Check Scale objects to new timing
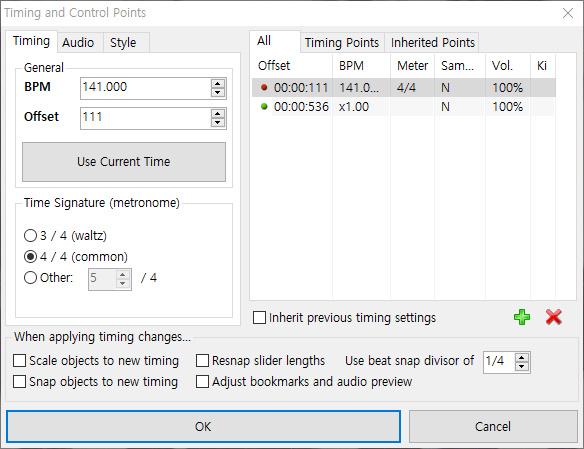This screenshot has width=584, height=449. pyautogui.click(x=96, y=360)
